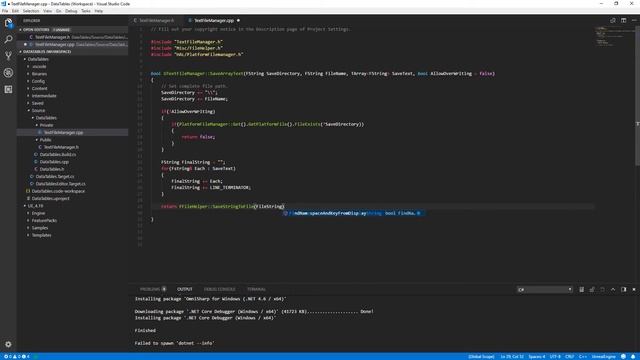Collapse the DataTables workspace section
Viewport: 640px width, 360px height.
coord(20,52)
